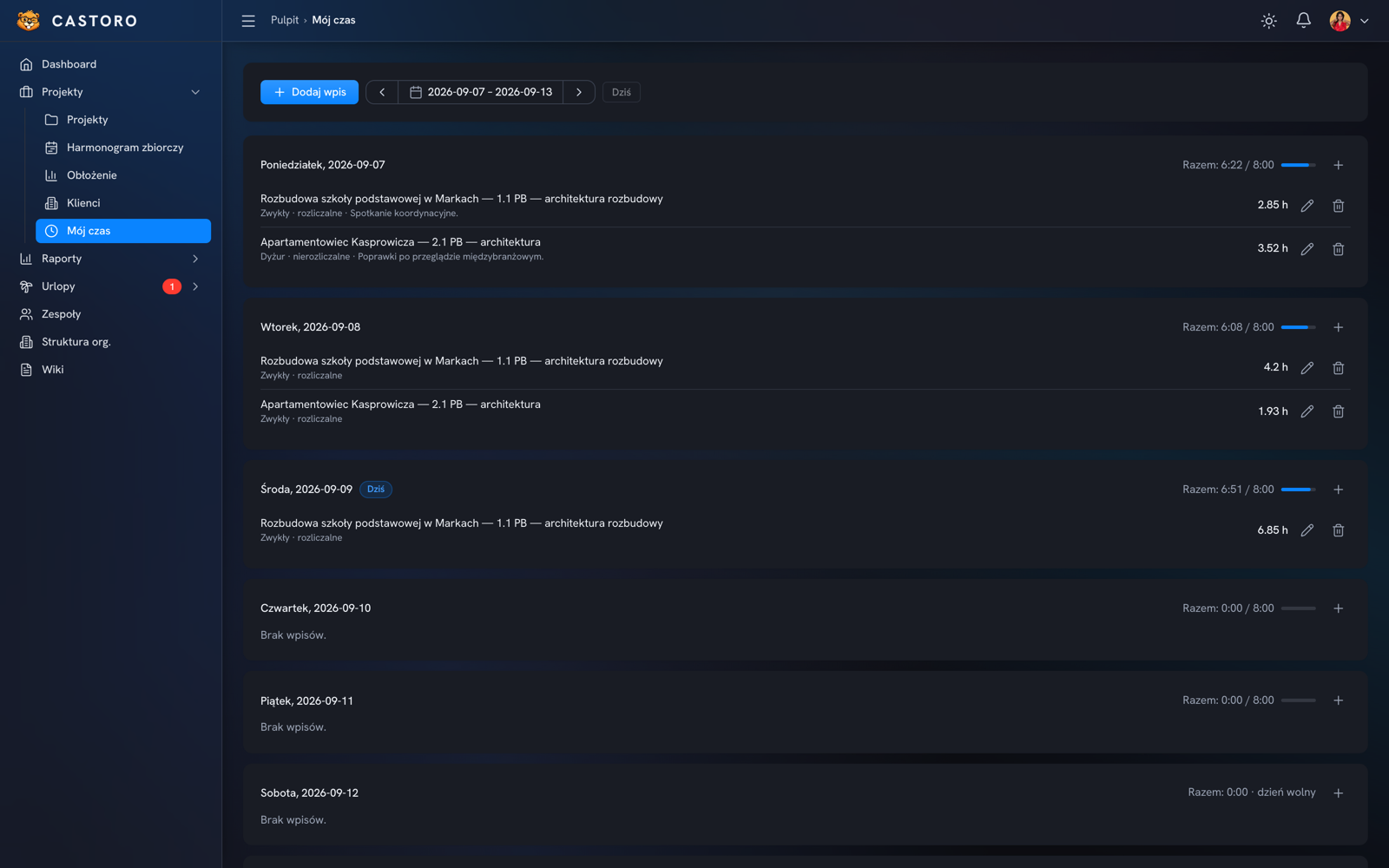The width and height of the screenshot is (1389, 868).
Task: Edit the 6.85 h Wednesday entry
Action: pos(1307,530)
